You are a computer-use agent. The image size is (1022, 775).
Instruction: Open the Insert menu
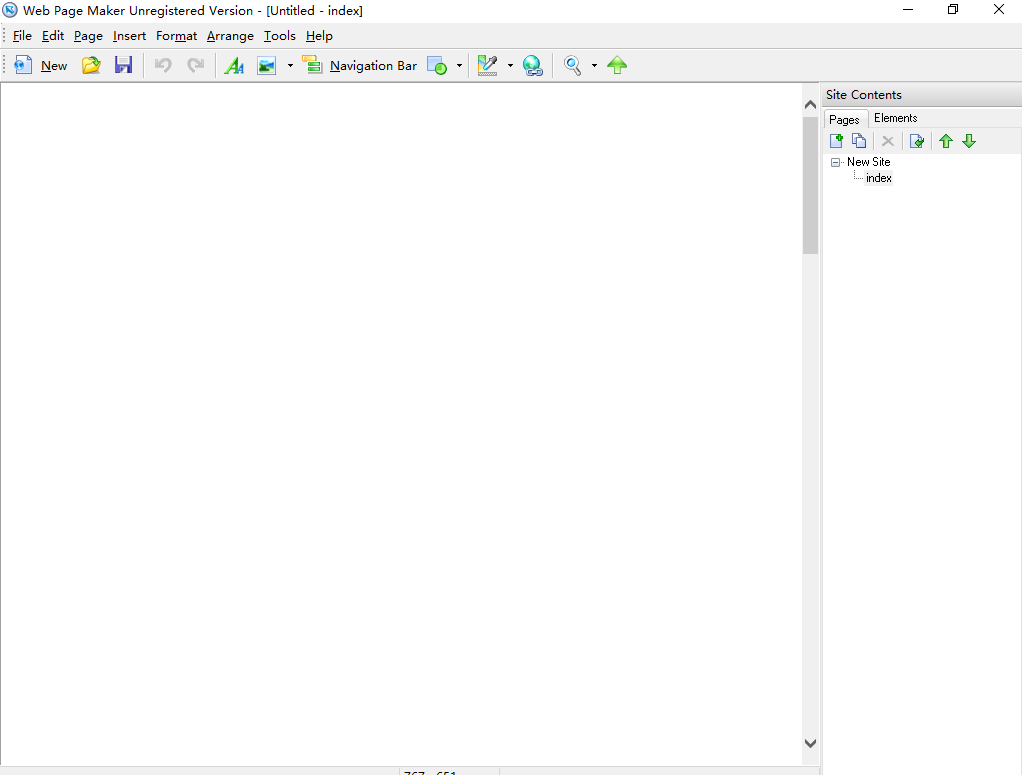click(129, 36)
